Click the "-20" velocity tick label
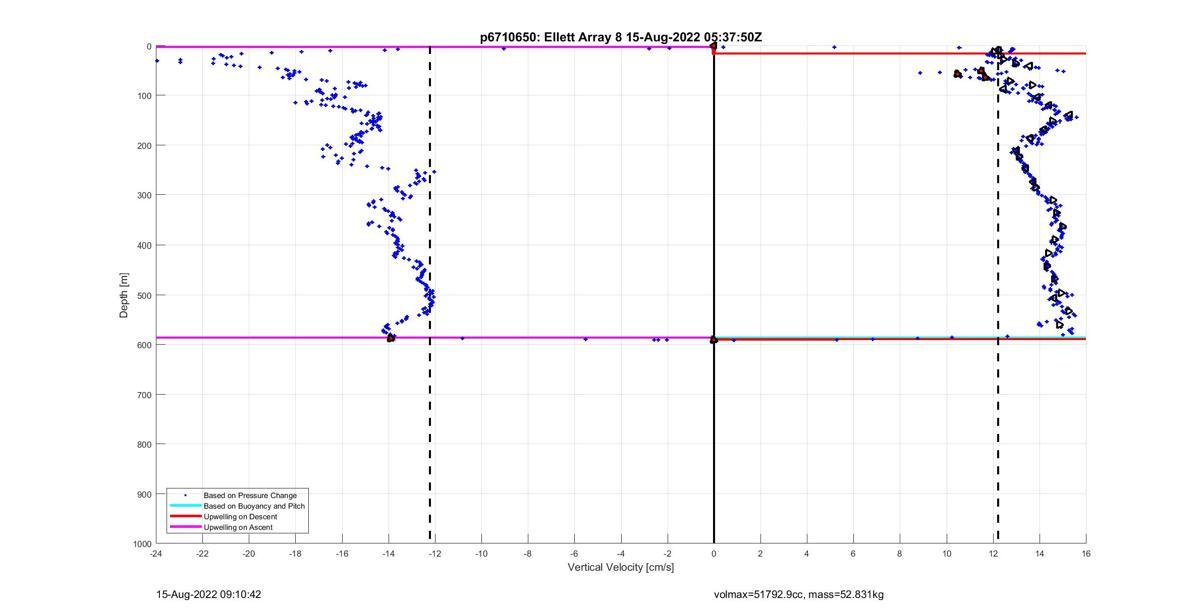This screenshot has height=611, width=1200. coord(249,553)
